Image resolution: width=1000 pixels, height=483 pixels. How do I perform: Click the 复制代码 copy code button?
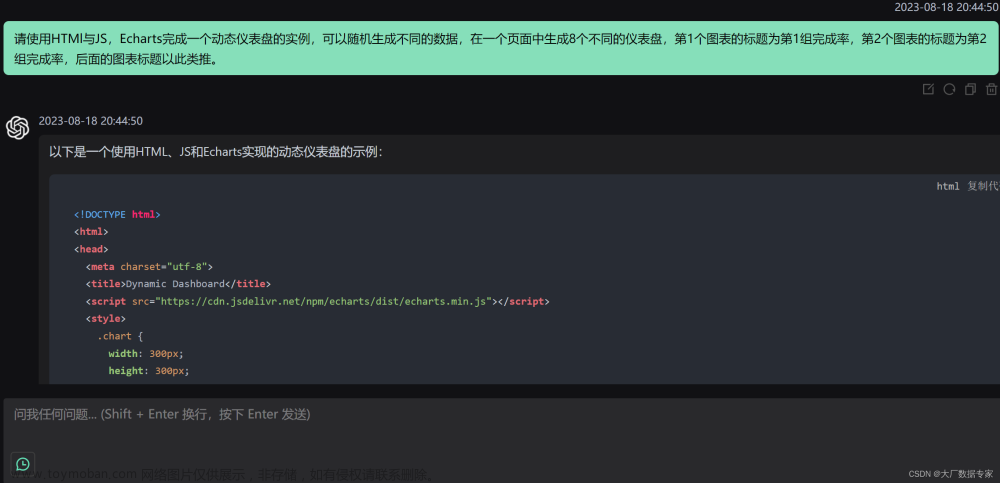[983, 186]
